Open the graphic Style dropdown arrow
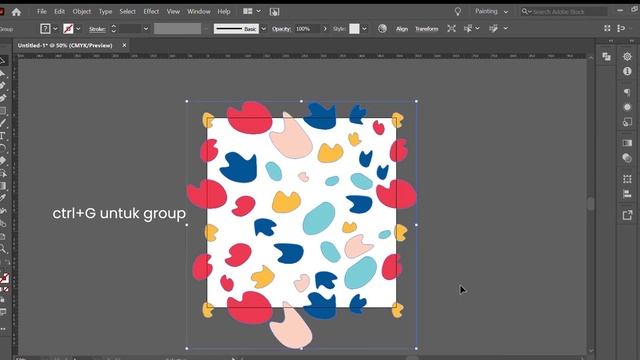640x360 pixels. pos(364,29)
